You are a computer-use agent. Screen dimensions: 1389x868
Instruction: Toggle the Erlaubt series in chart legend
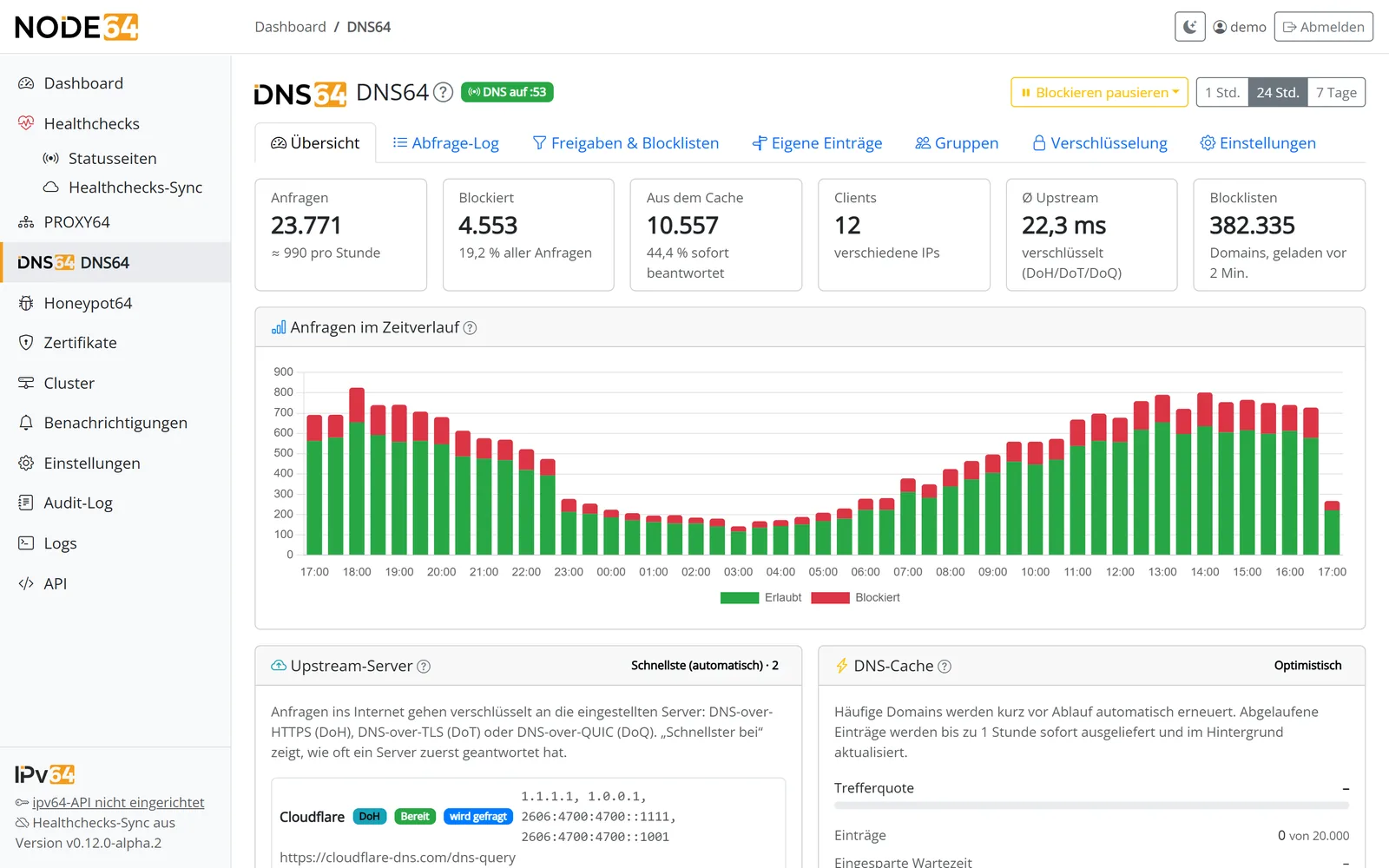coord(760,597)
